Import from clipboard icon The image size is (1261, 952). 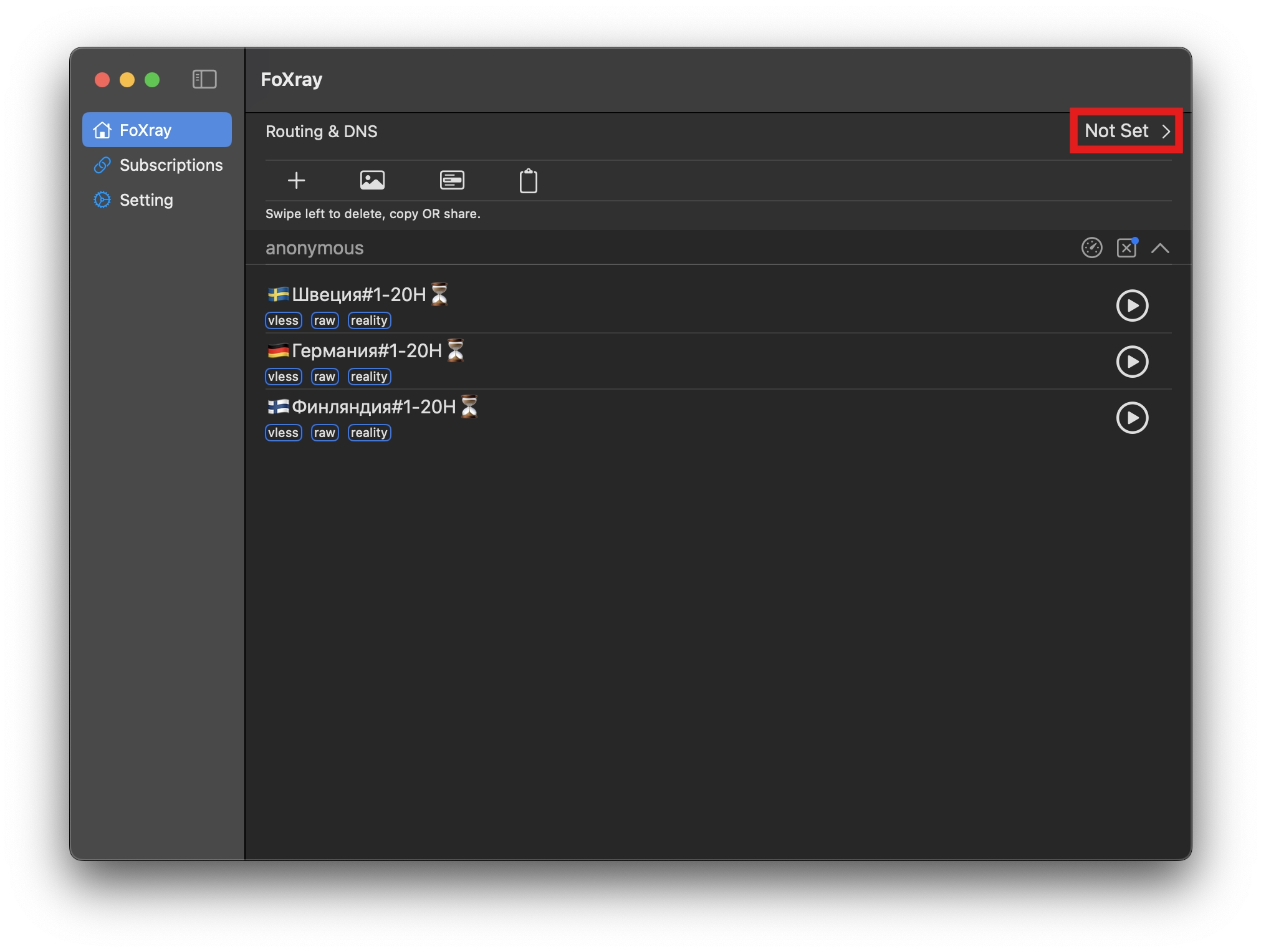[528, 181]
